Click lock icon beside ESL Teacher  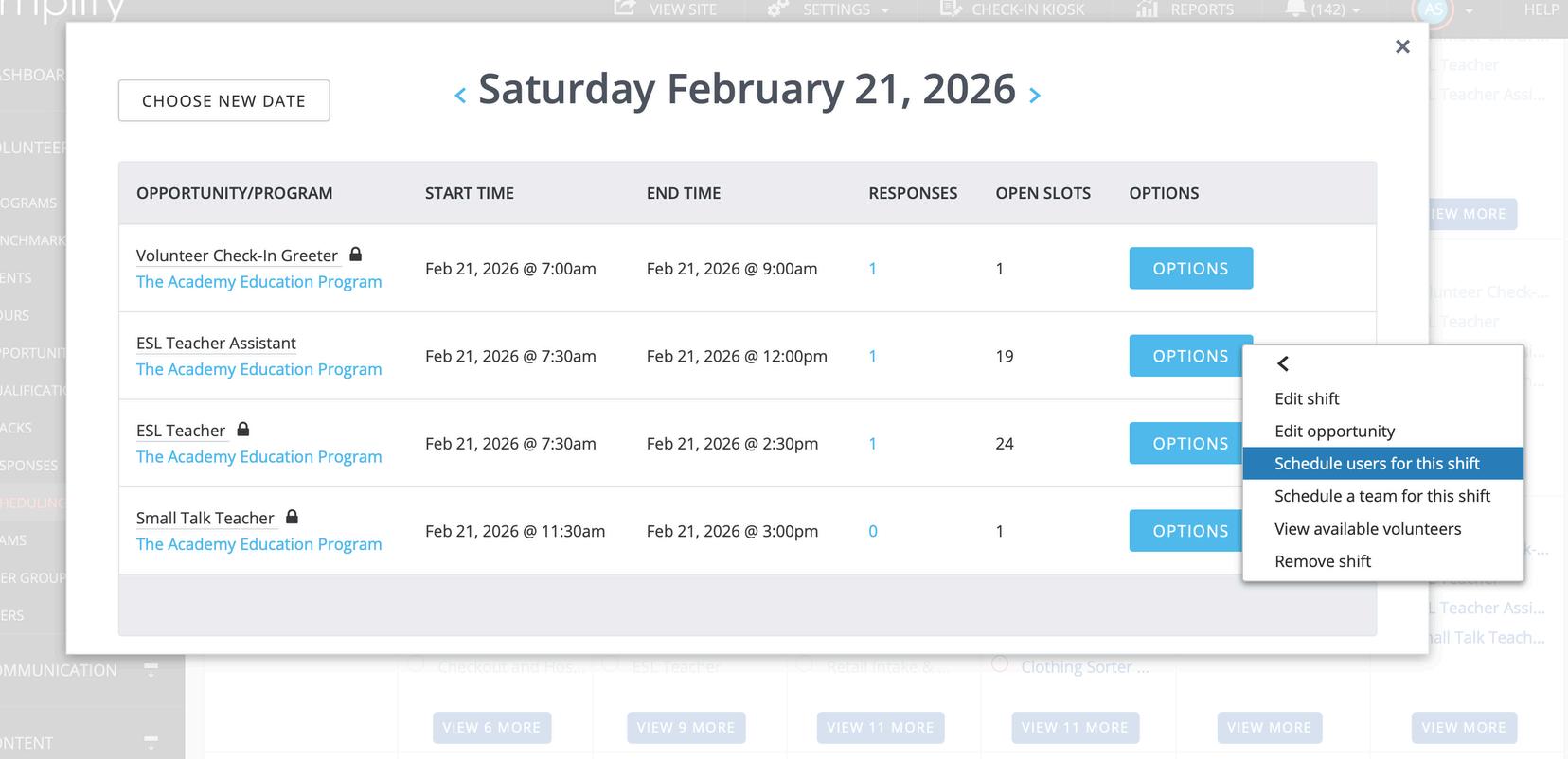[243, 430]
